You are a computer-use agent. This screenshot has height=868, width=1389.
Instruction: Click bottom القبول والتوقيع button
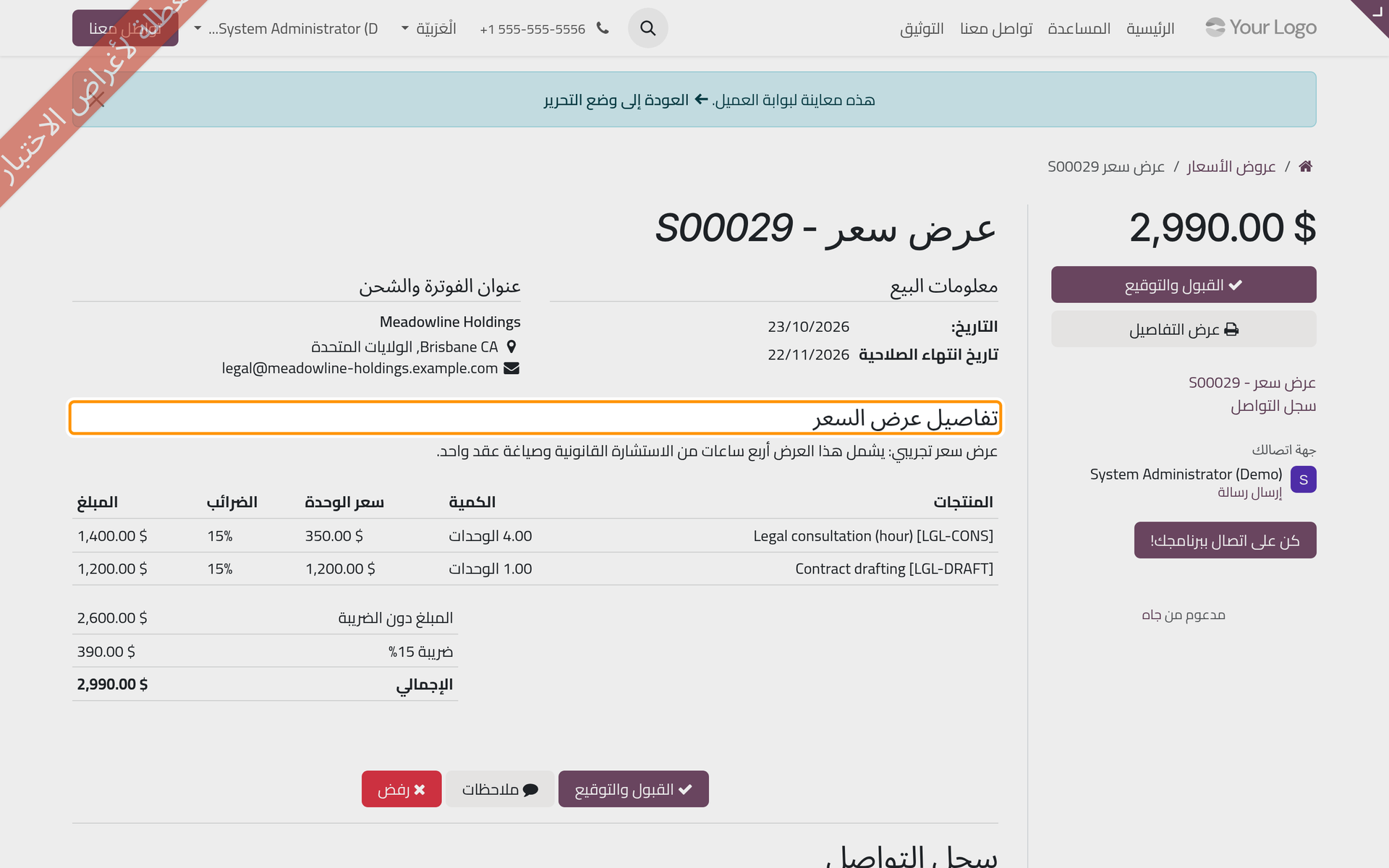pos(633,789)
